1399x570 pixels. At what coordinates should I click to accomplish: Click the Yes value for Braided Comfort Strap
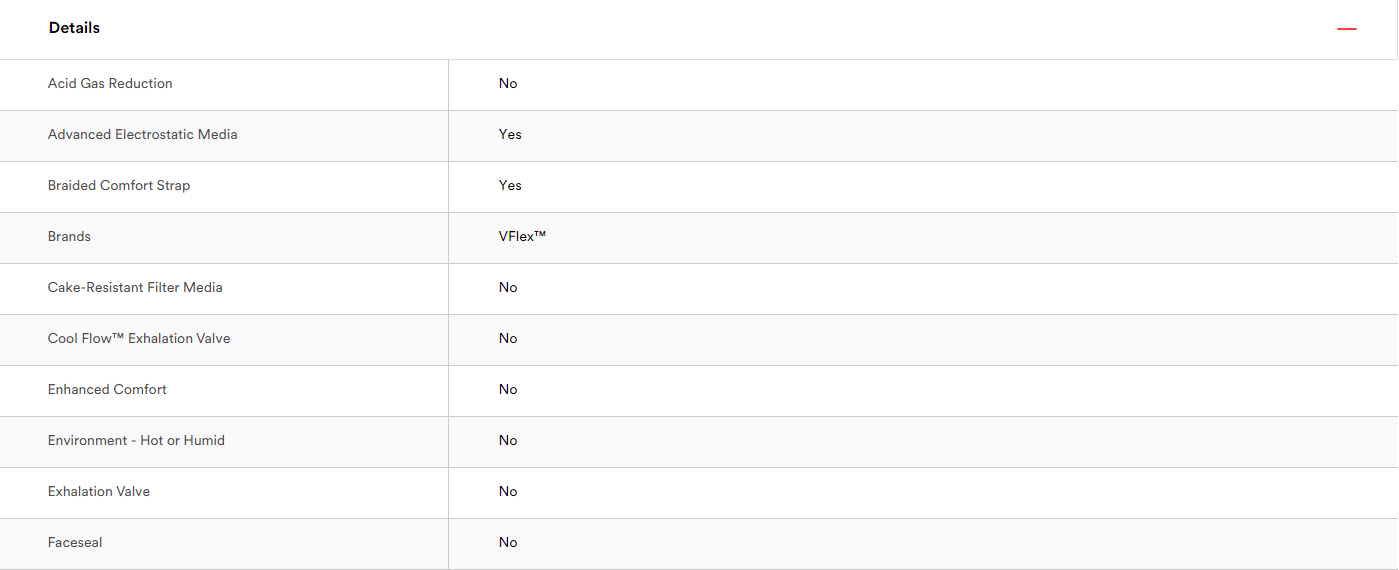(510, 186)
